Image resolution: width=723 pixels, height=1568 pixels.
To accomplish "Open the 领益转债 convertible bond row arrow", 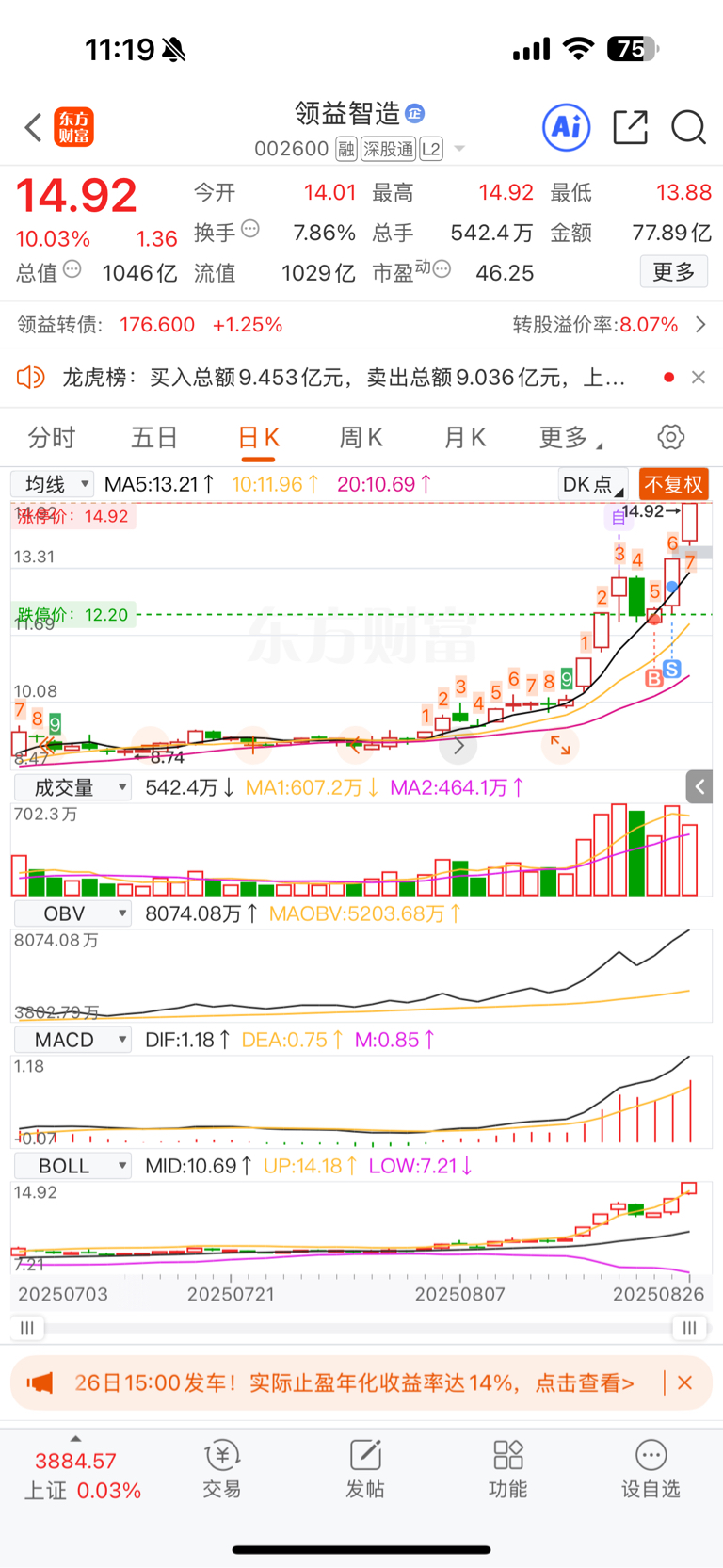I will 700,325.
